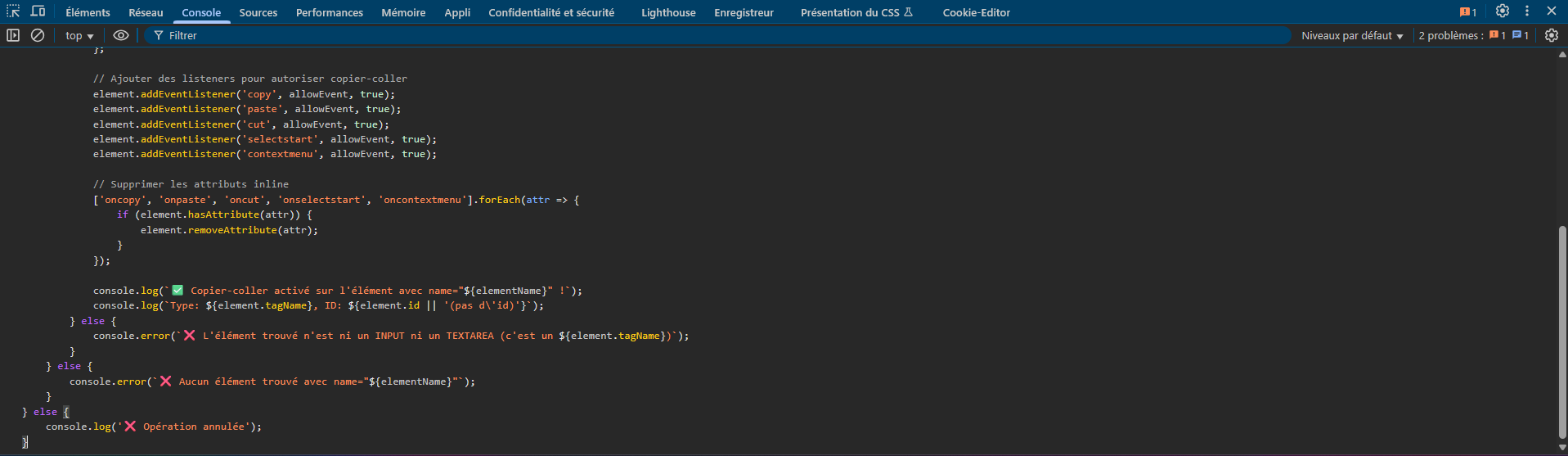Create a live expression with eye icon
The width and height of the screenshot is (1568, 456).
point(121,35)
